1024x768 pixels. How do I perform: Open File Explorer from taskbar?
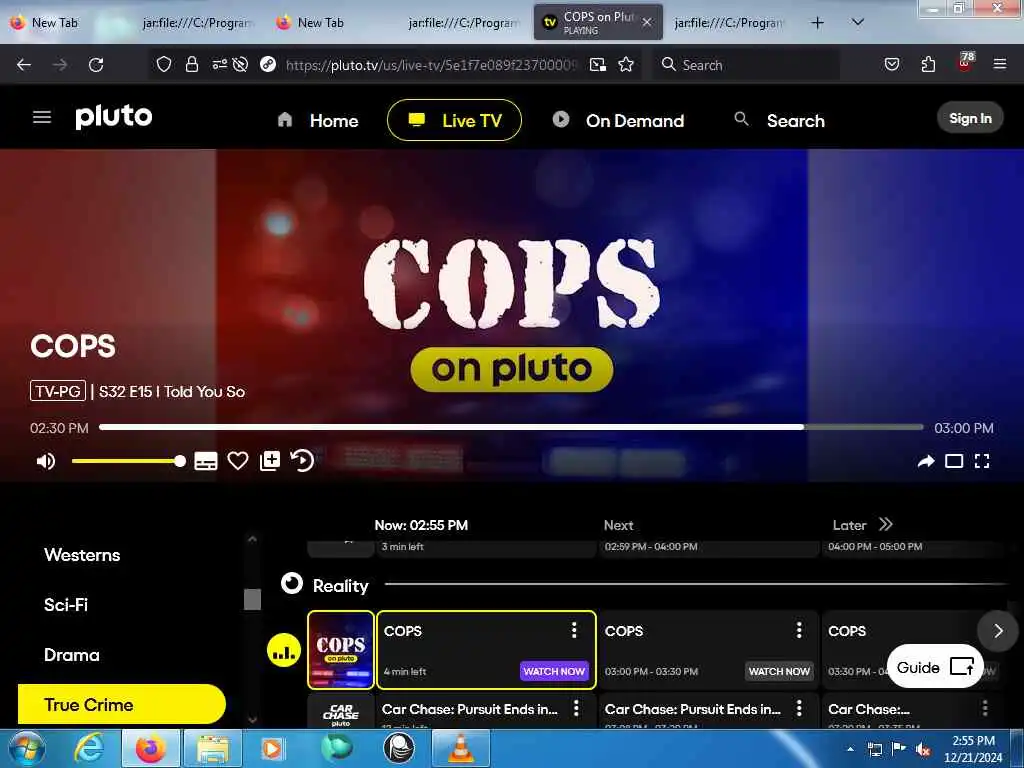tap(213, 748)
